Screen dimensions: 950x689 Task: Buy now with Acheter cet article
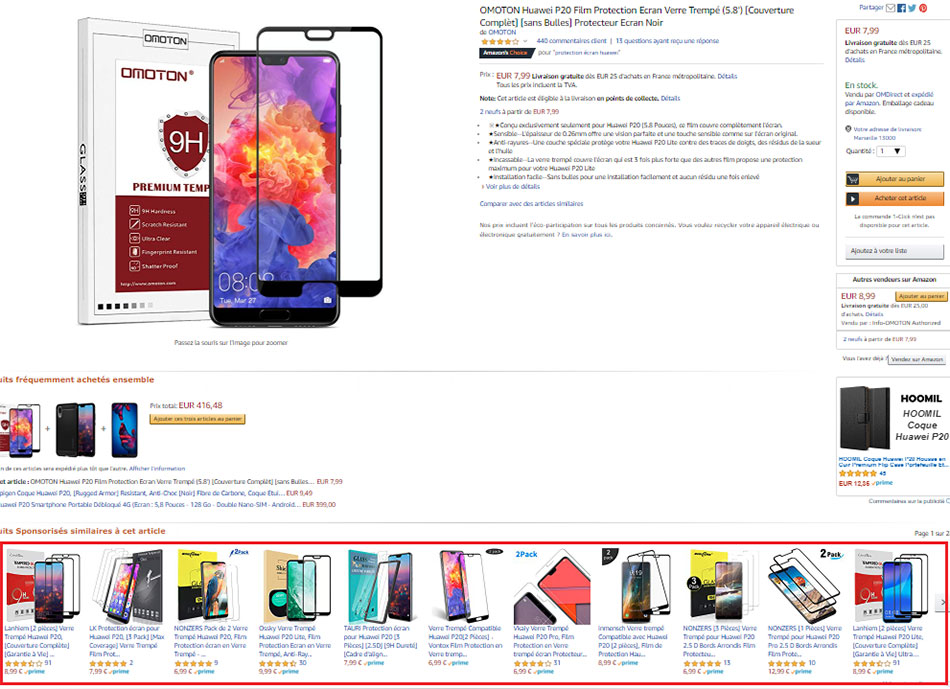coord(895,198)
